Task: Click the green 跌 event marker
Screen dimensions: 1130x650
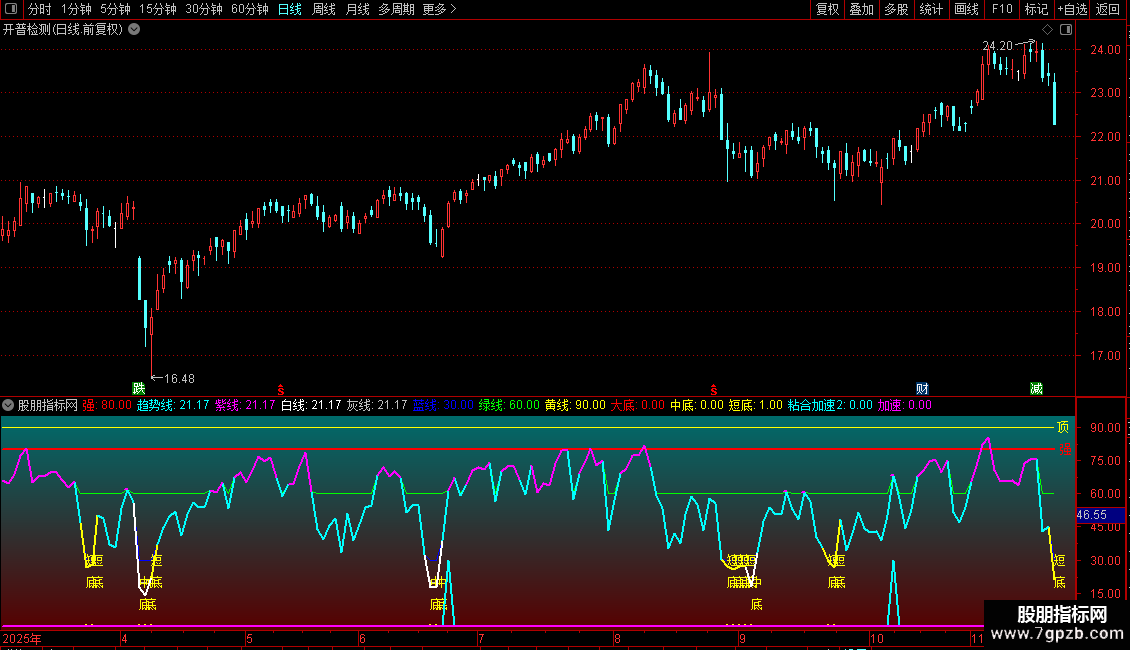Action: pyautogui.click(x=138, y=388)
